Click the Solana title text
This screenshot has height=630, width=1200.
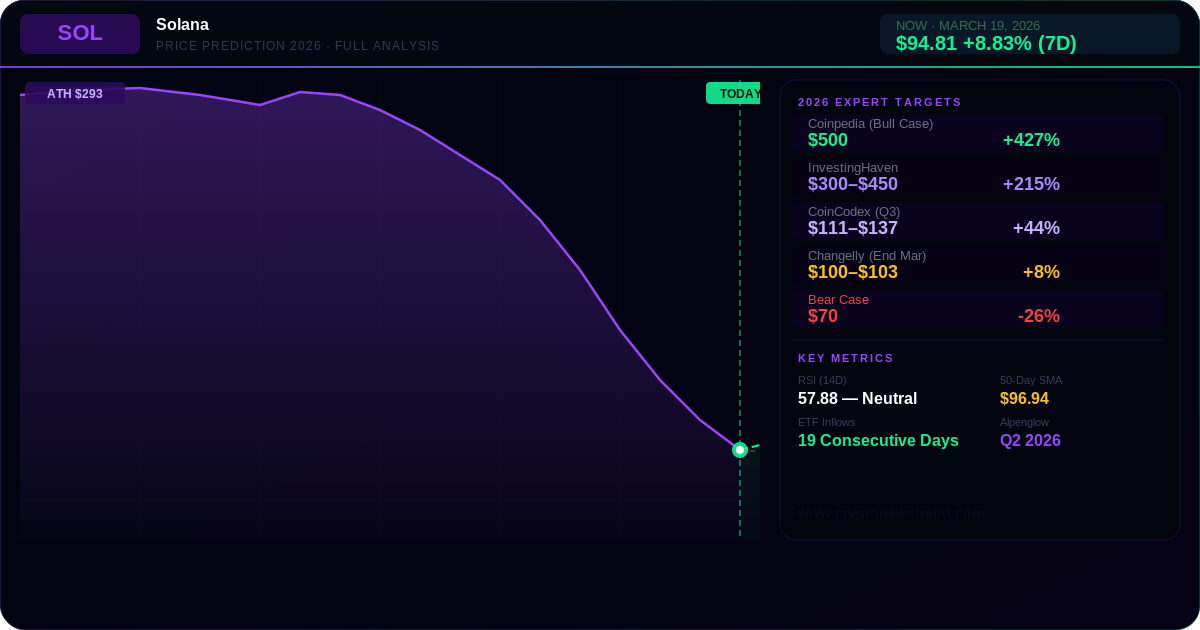click(182, 25)
